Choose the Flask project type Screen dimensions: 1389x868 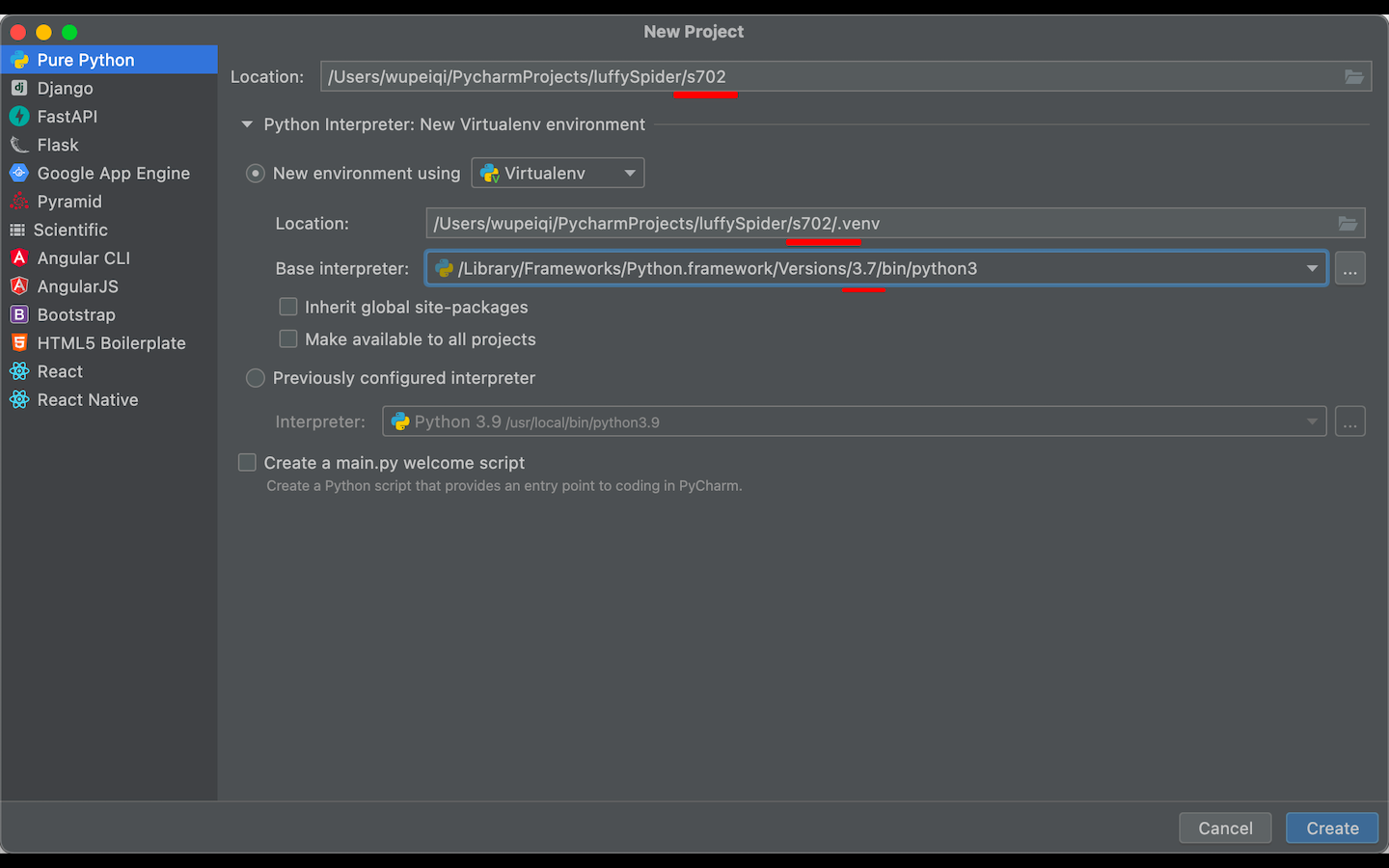point(109,145)
